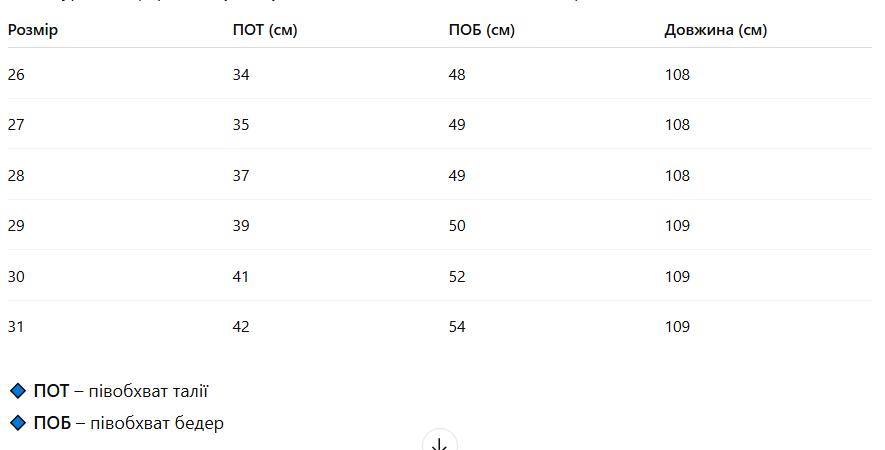Click size 29 row cell

pos(16,226)
